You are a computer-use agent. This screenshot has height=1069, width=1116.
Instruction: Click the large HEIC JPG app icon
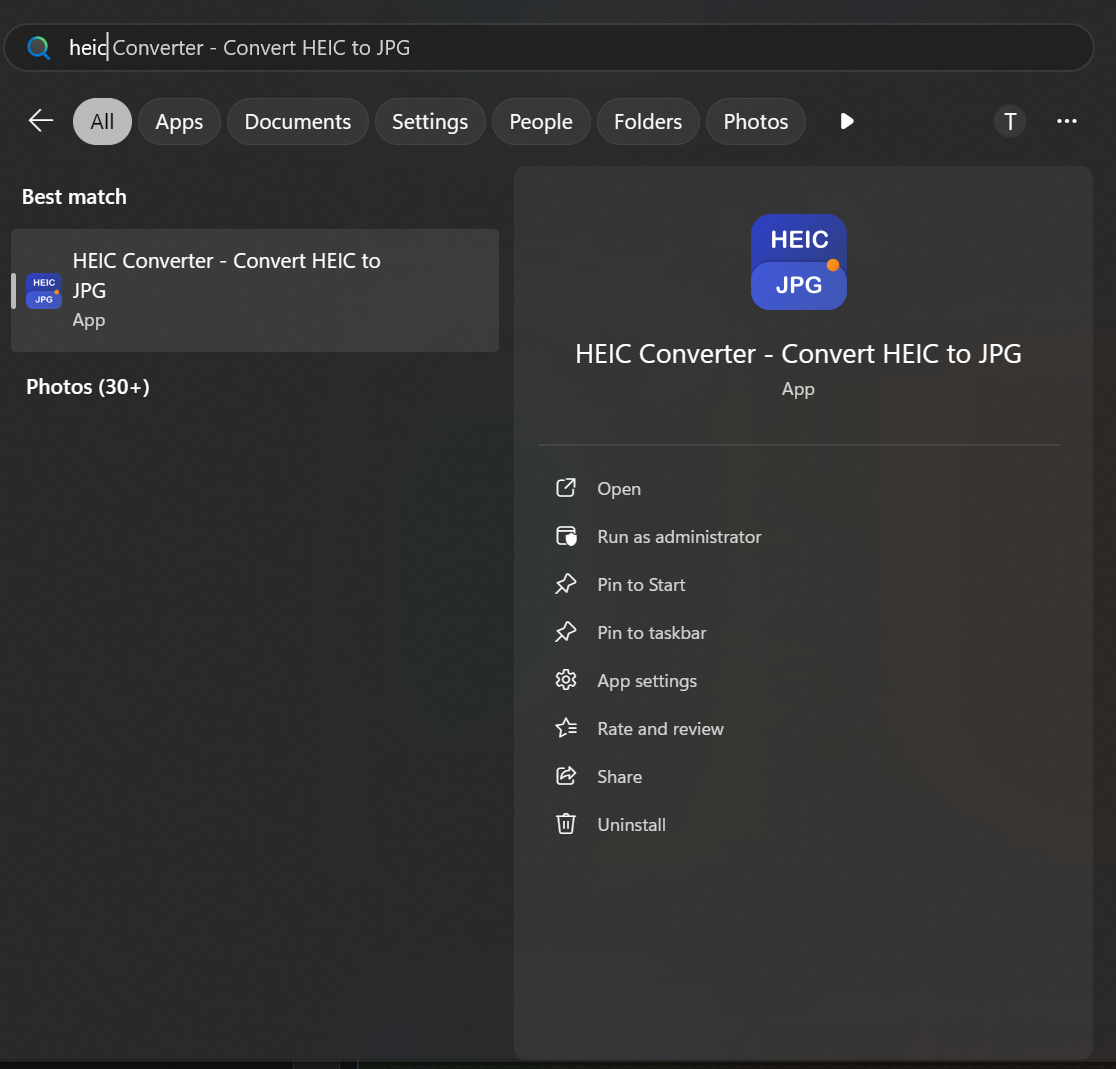pyautogui.click(x=798, y=262)
